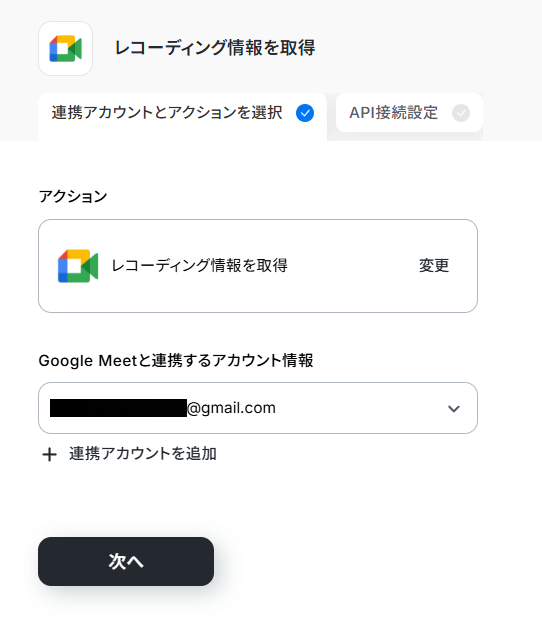Click the レコーディング情報を取得 action box
This screenshot has height=632, width=542.
(x=258, y=266)
